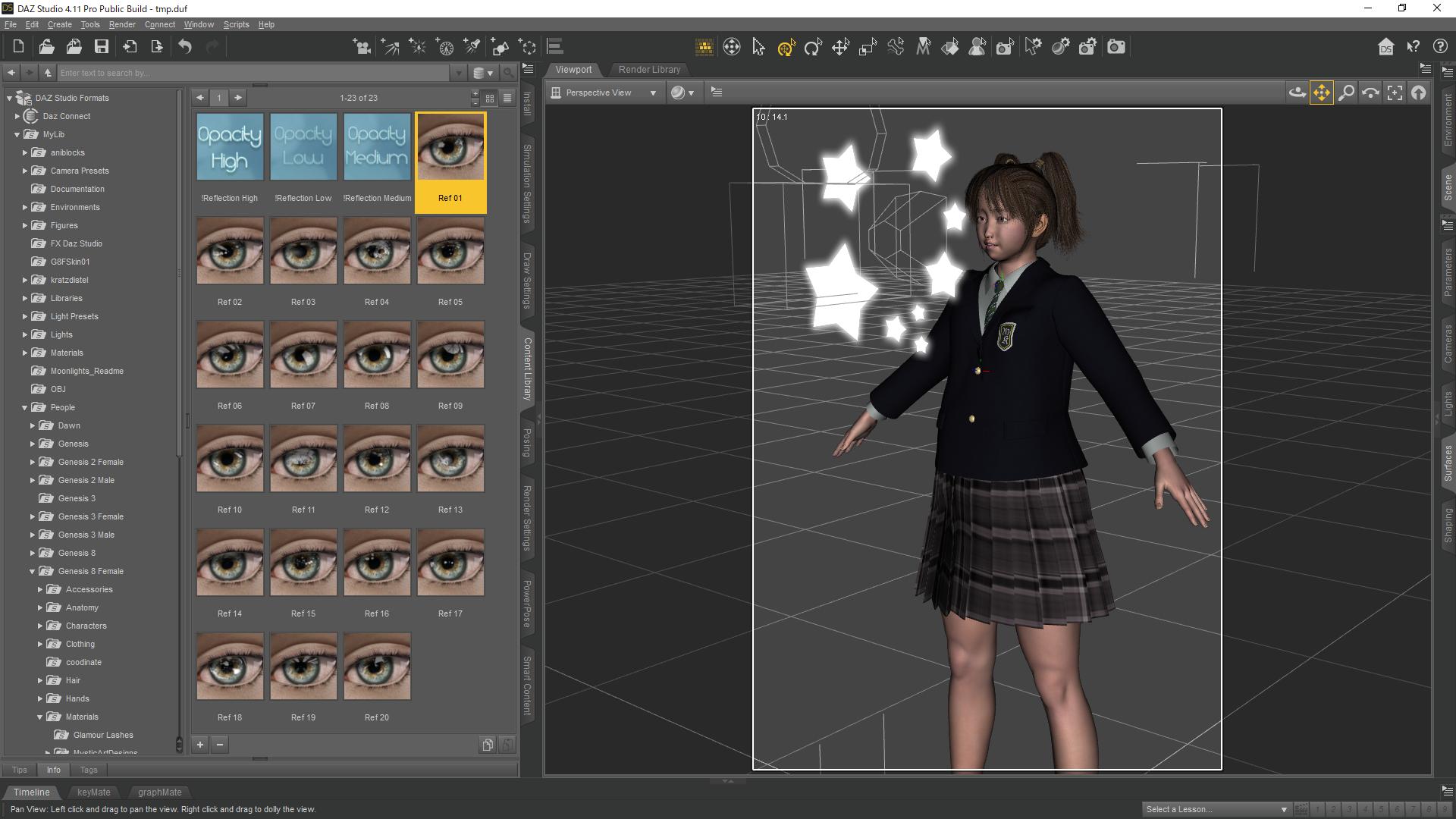The image size is (1456, 819).
Task: Click the Save file icon
Action: click(x=101, y=47)
